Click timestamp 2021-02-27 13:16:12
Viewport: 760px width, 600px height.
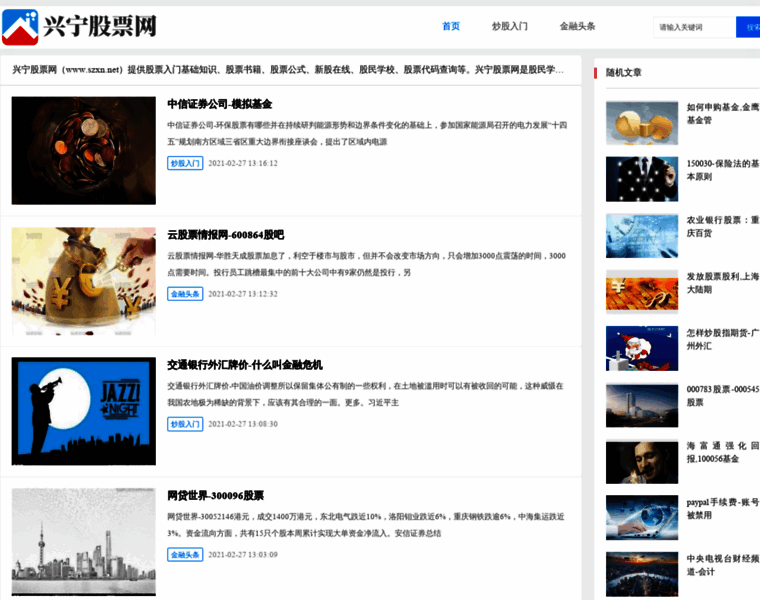point(243,163)
